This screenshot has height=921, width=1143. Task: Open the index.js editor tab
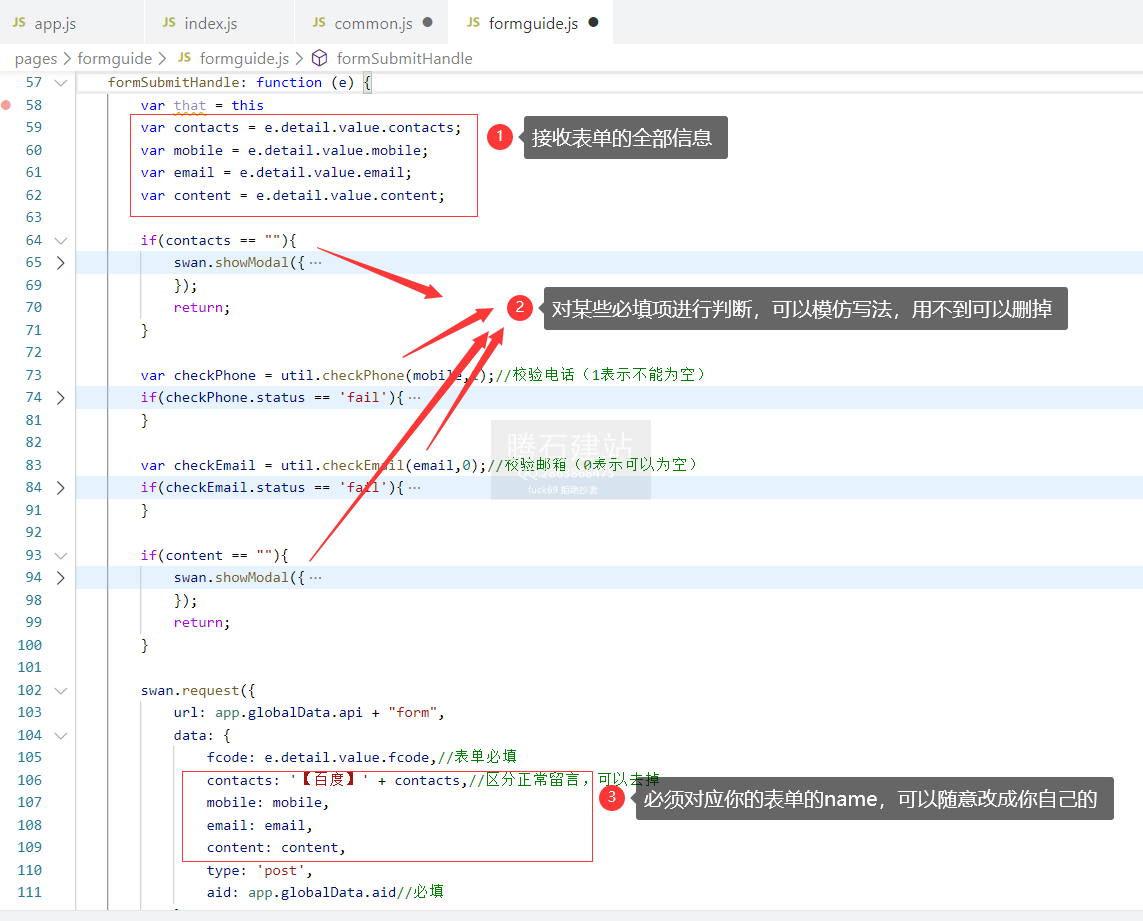[x=210, y=23]
